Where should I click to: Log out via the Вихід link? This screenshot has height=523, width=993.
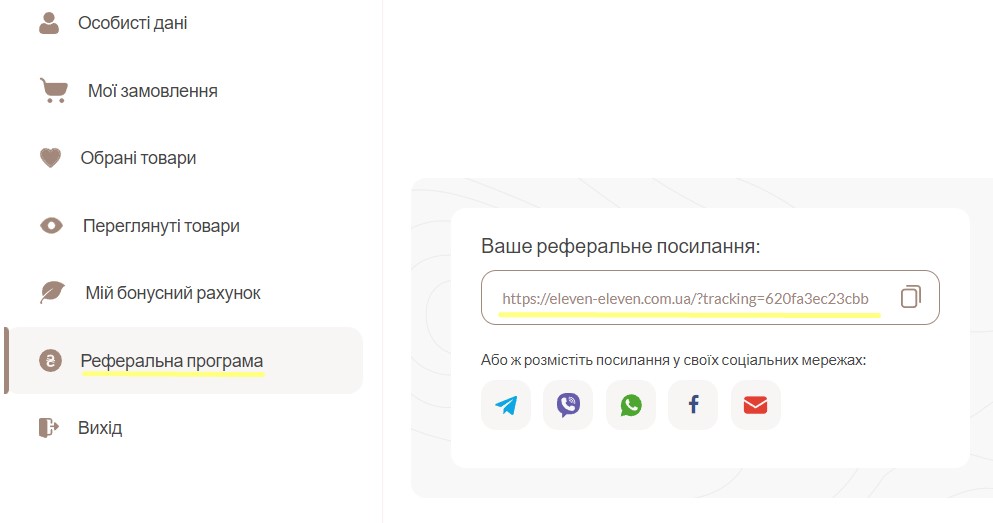point(100,428)
